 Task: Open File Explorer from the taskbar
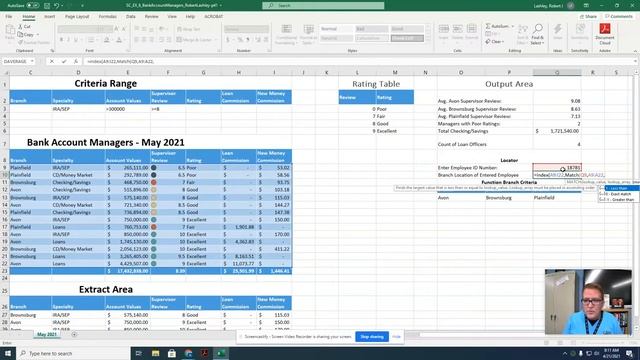tap(156, 353)
